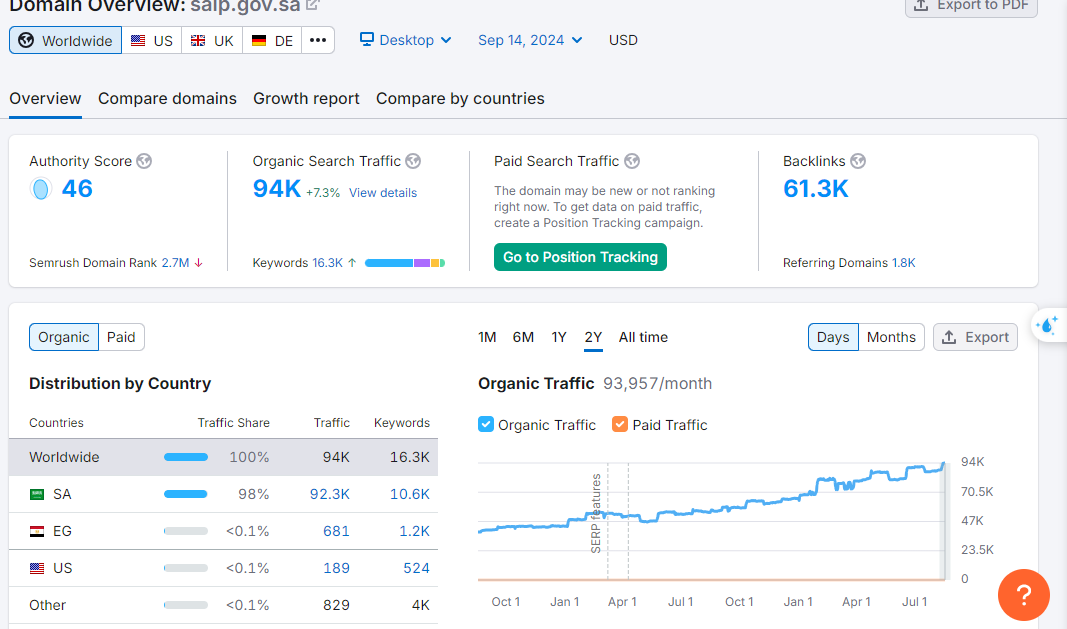Click the external link icon beside the domain name
This screenshot has height=629, width=1067.
313,5
